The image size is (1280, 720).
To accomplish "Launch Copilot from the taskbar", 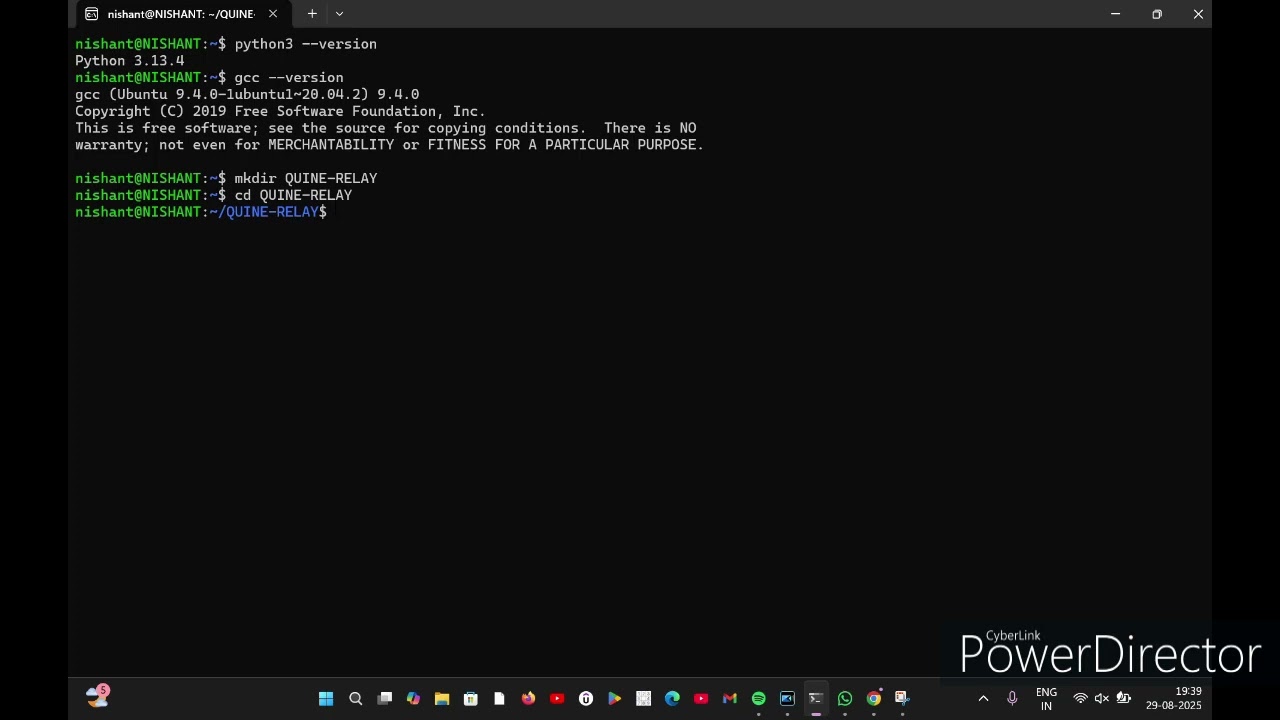I will (x=413, y=698).
